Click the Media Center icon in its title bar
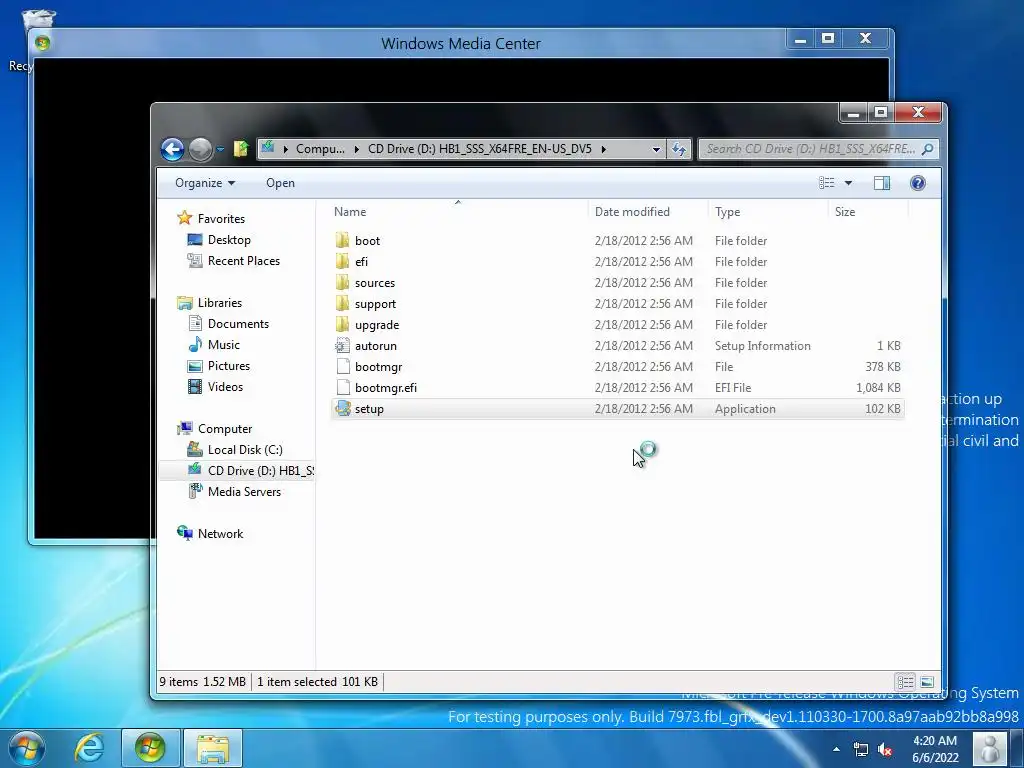This screenshot has width=1024, height=768. click(x=42, y=43)
